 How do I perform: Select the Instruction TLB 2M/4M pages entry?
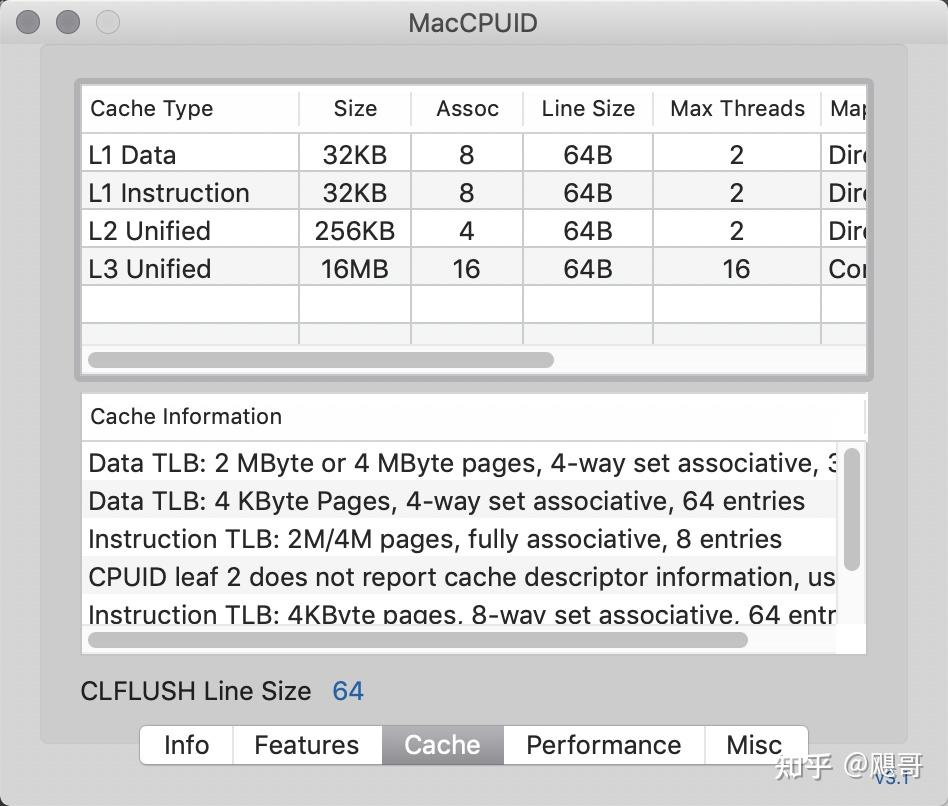(x=435, y=539)
